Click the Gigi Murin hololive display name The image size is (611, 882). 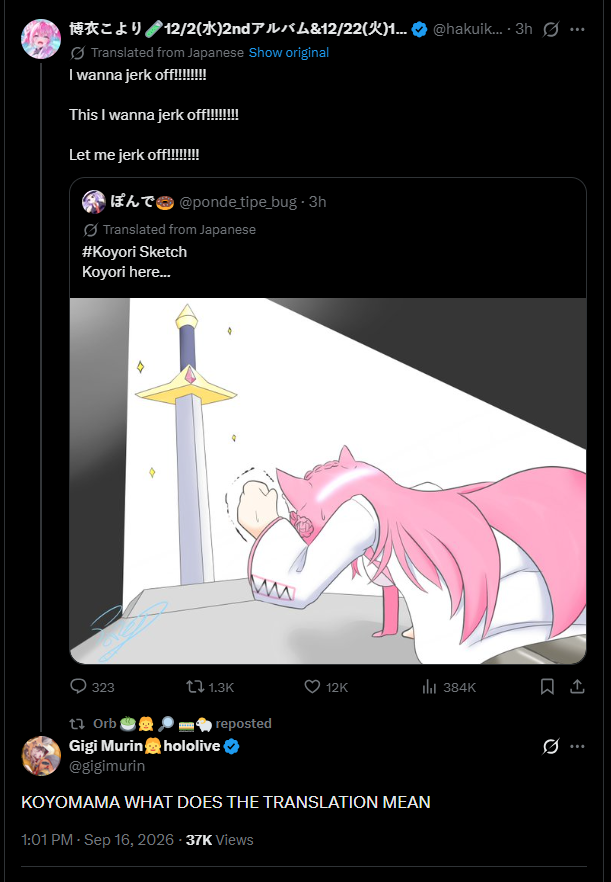click(144, 746)
